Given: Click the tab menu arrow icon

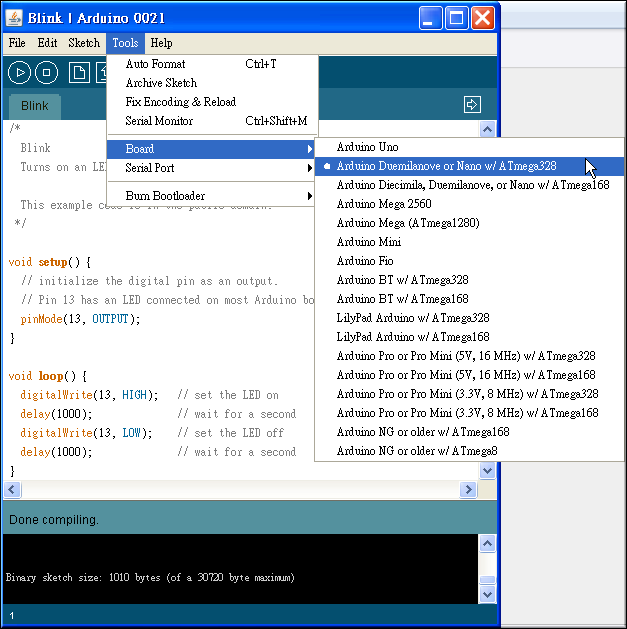Looking at the screenshot, I should point(472,105).
